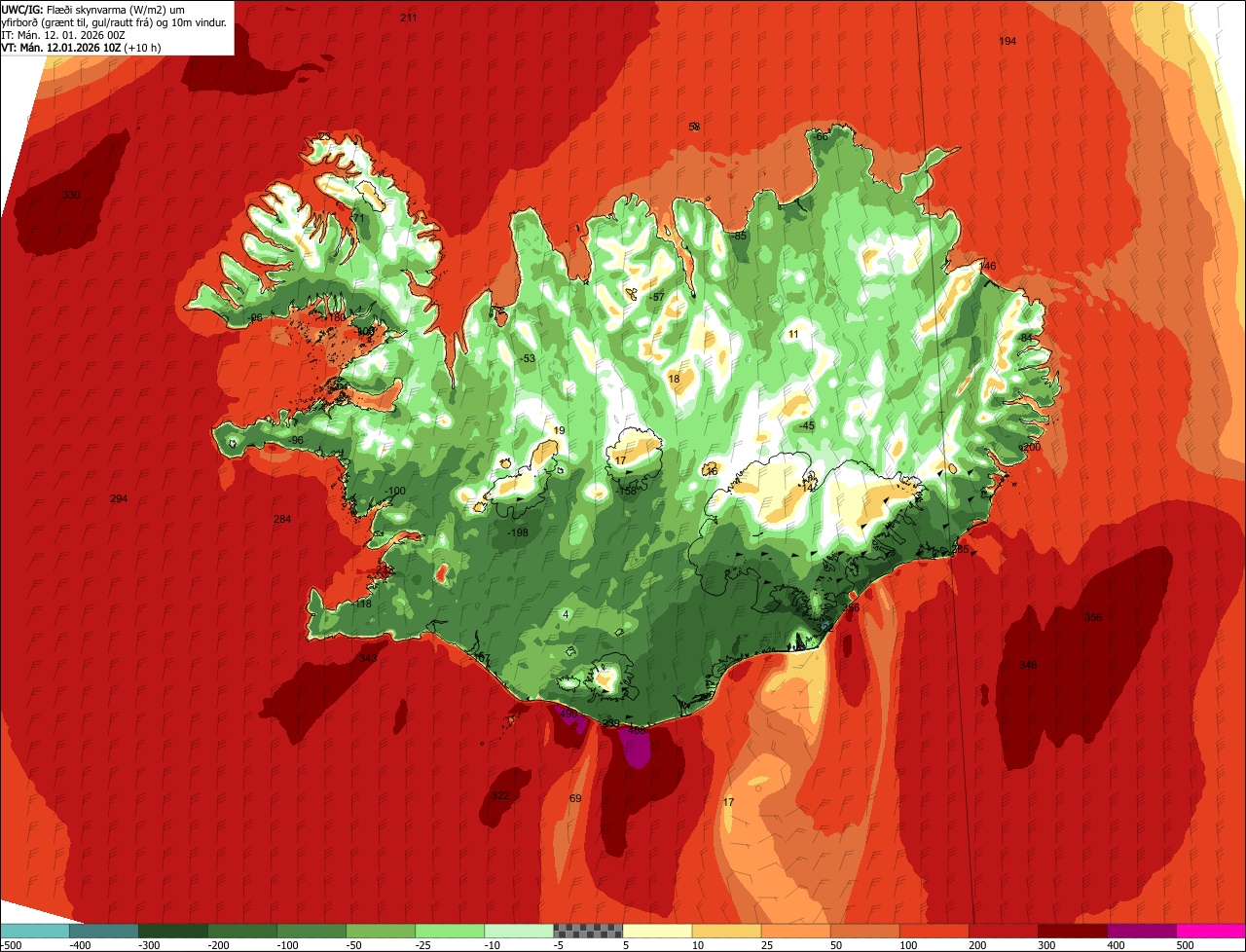This screenshot has width=1246, height=952.
Task: Click the map value '343' off the southwest coast
Action: tap(368, 659)
